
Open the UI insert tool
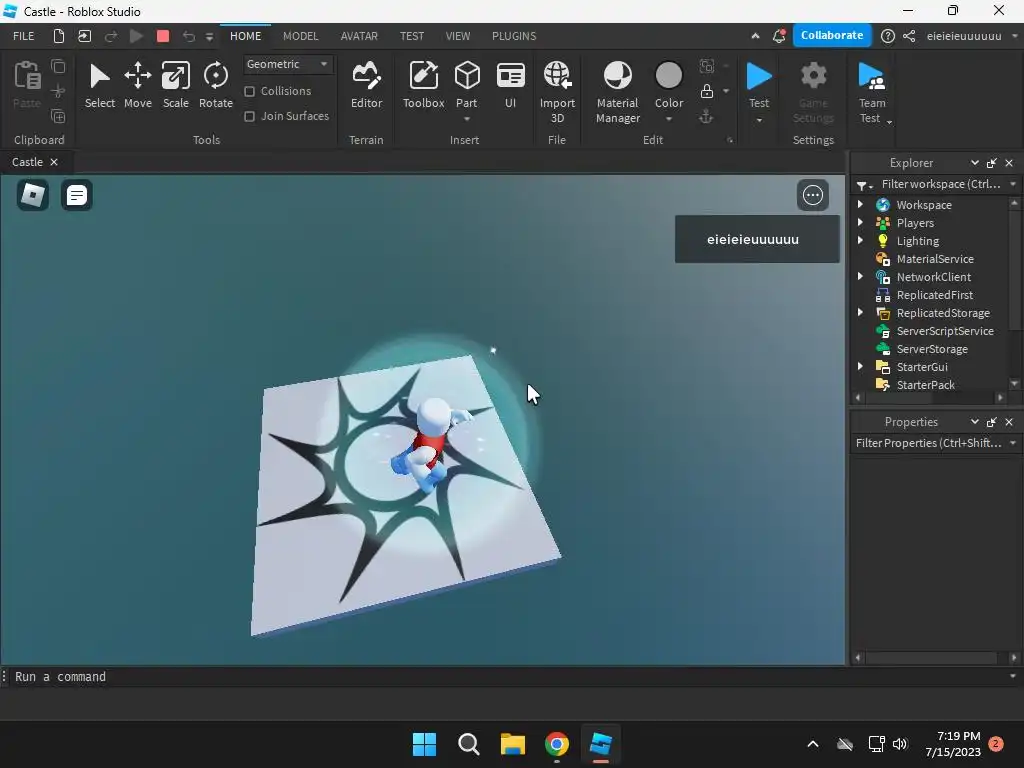[x=511, y=85]
